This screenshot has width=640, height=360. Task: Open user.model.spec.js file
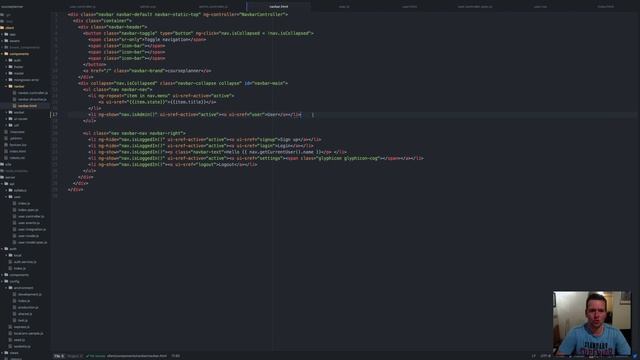(32, 242)
